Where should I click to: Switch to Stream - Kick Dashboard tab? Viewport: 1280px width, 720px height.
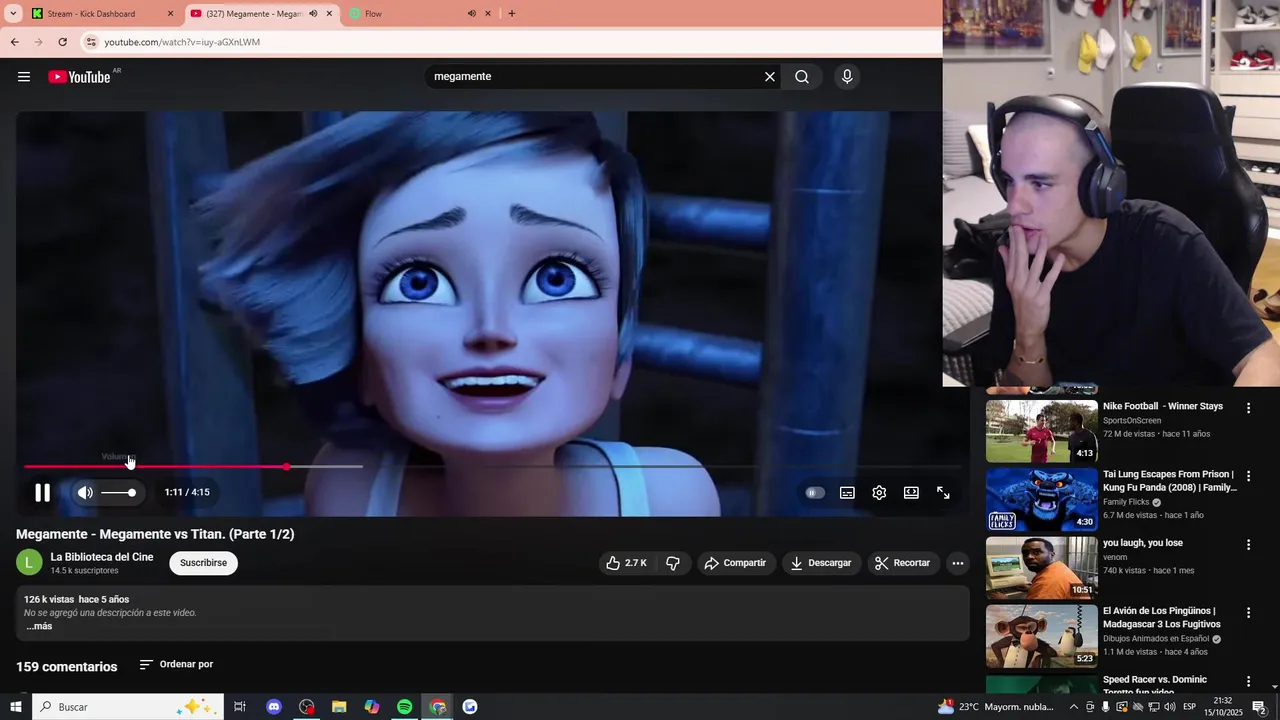100,14
